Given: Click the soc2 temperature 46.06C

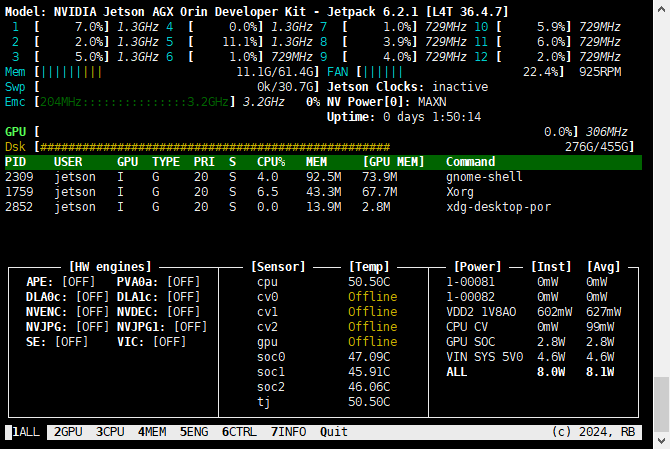Looking at the screenshot, I should pos(369,387).
